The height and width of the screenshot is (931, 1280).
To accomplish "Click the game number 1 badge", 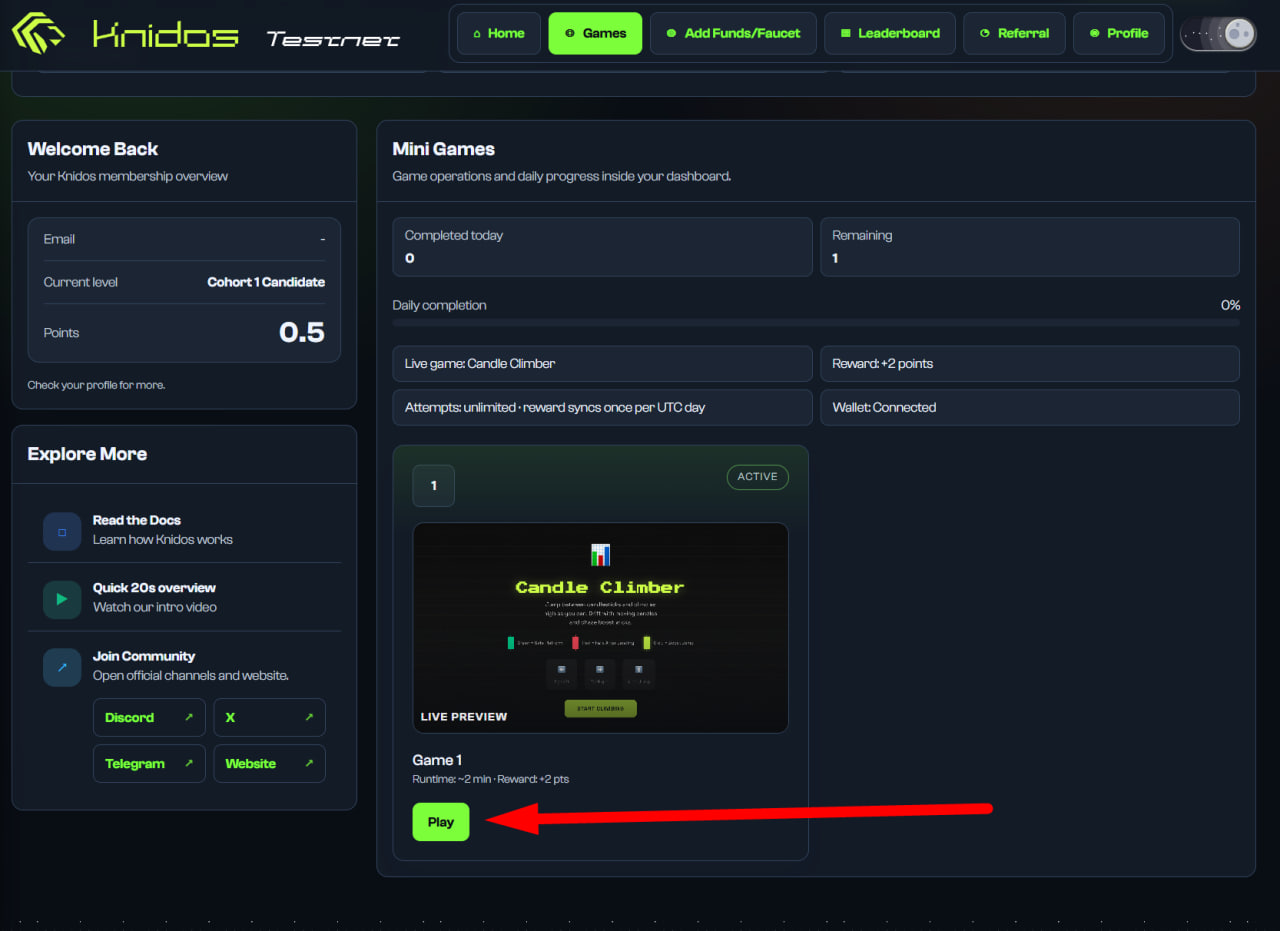I will tap(433, 486).
